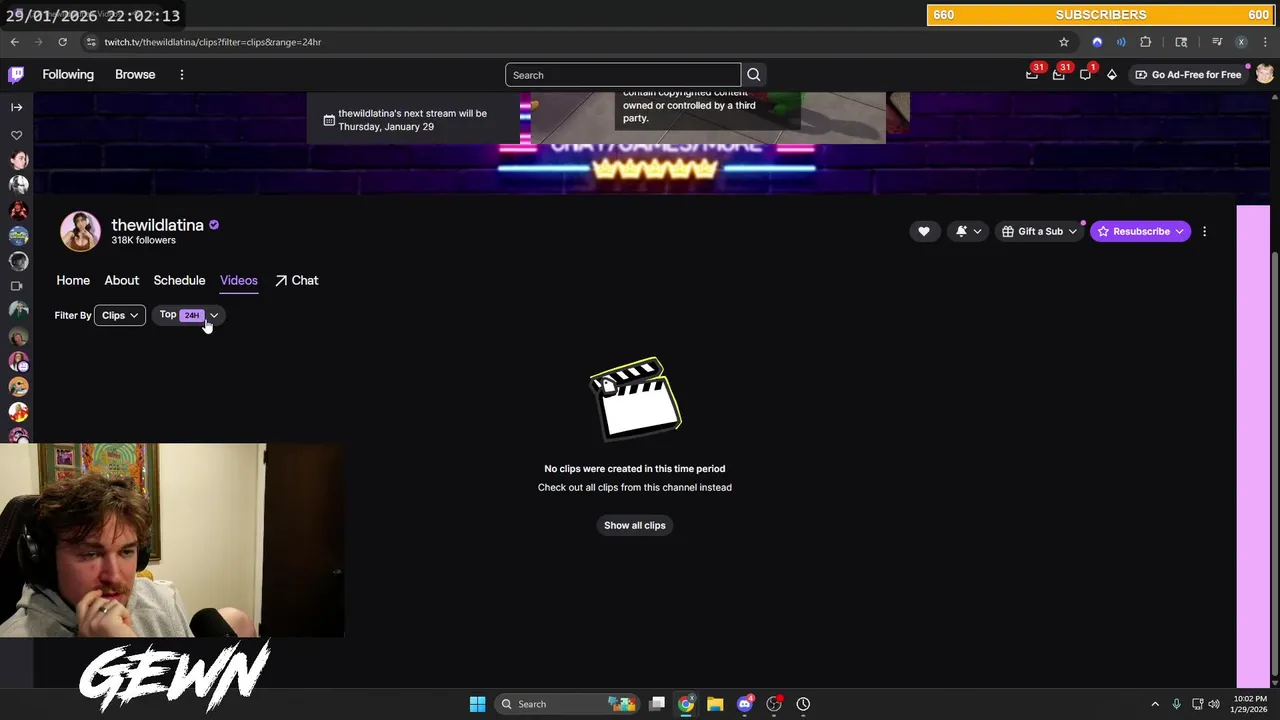1280x720 pixels.
Task: Open Chrome three-dot menu
Action: point(1265,42)
